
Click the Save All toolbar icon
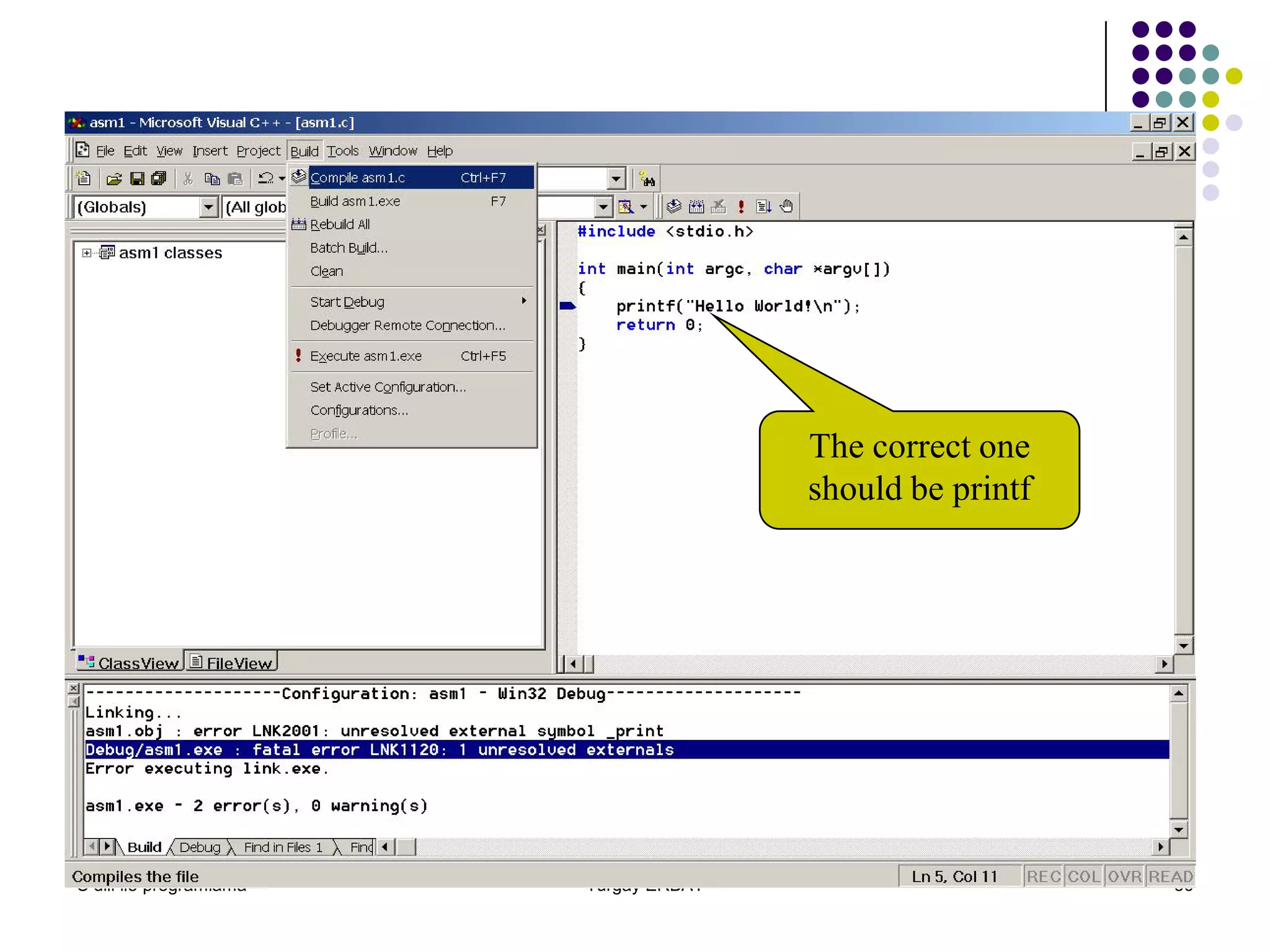point(159,179)
